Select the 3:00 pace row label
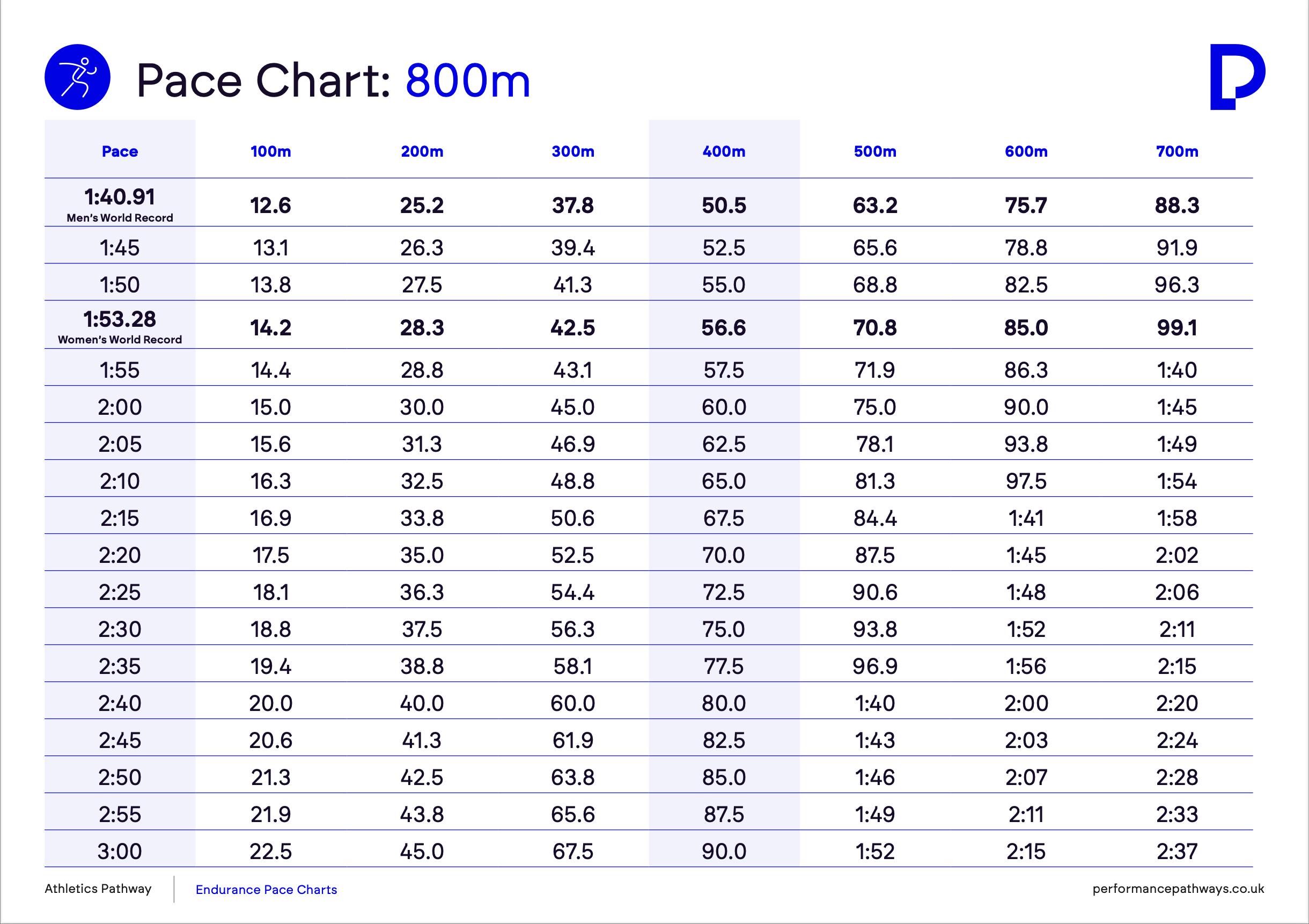The height and width of the screenshot is (924, 1309). (x=120, y=852)
